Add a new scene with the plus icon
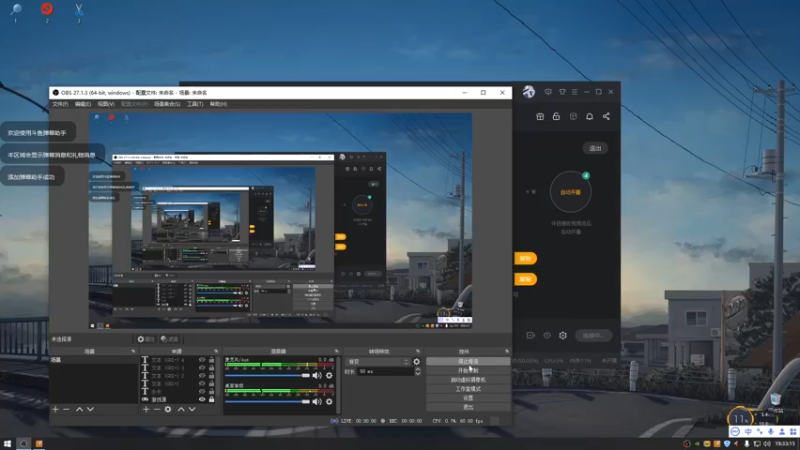Viewport: 800px width, 450px height. (x=55, y=409)
